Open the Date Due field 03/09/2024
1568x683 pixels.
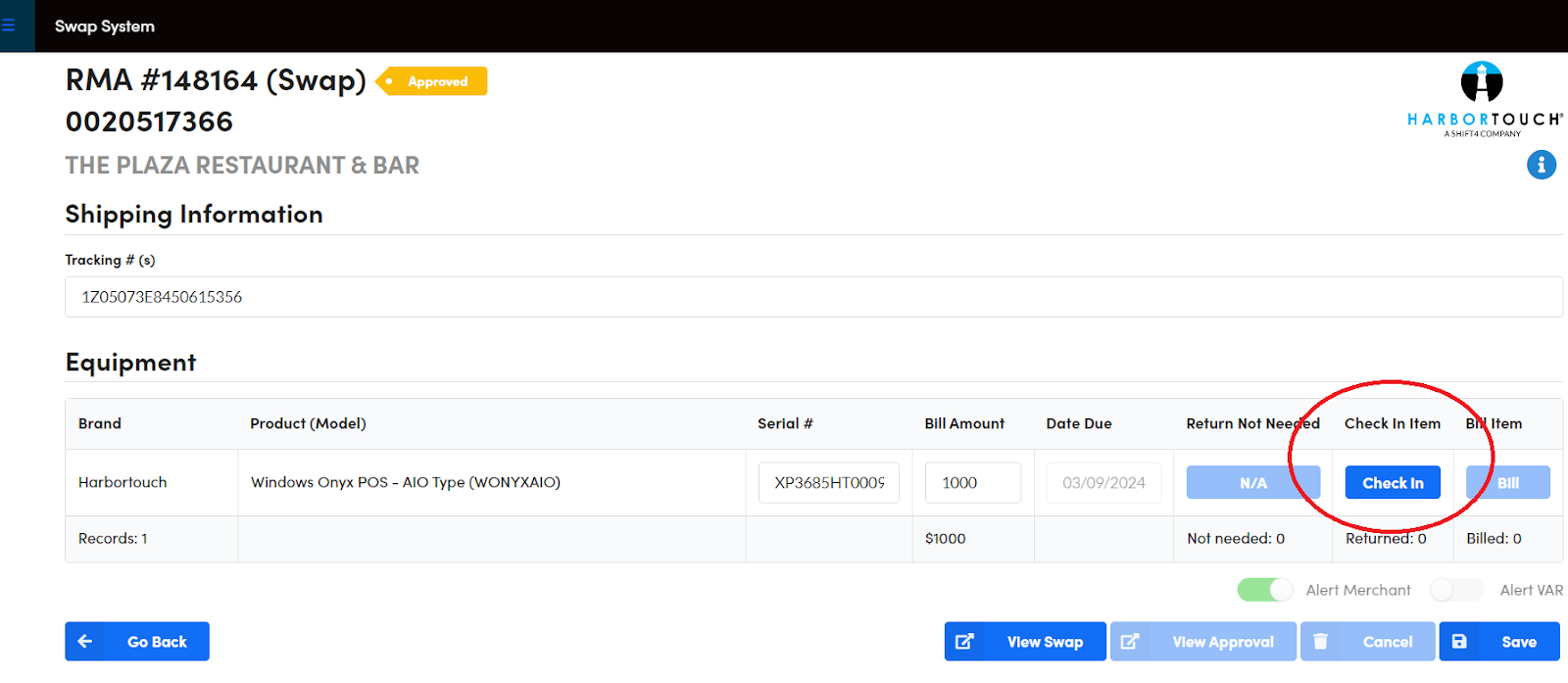[x=1103, y=483]
